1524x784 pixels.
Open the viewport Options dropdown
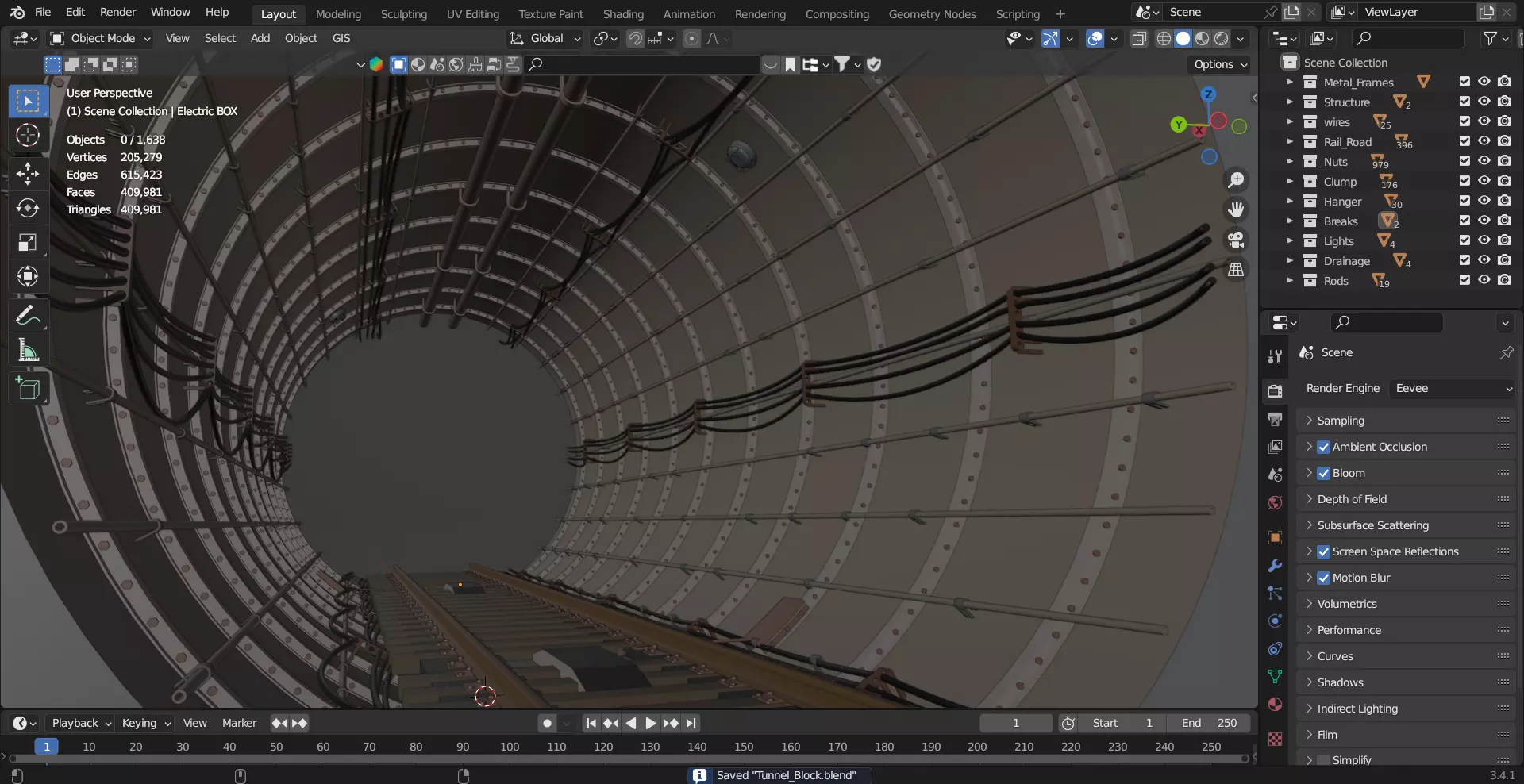pos(1220,64)
